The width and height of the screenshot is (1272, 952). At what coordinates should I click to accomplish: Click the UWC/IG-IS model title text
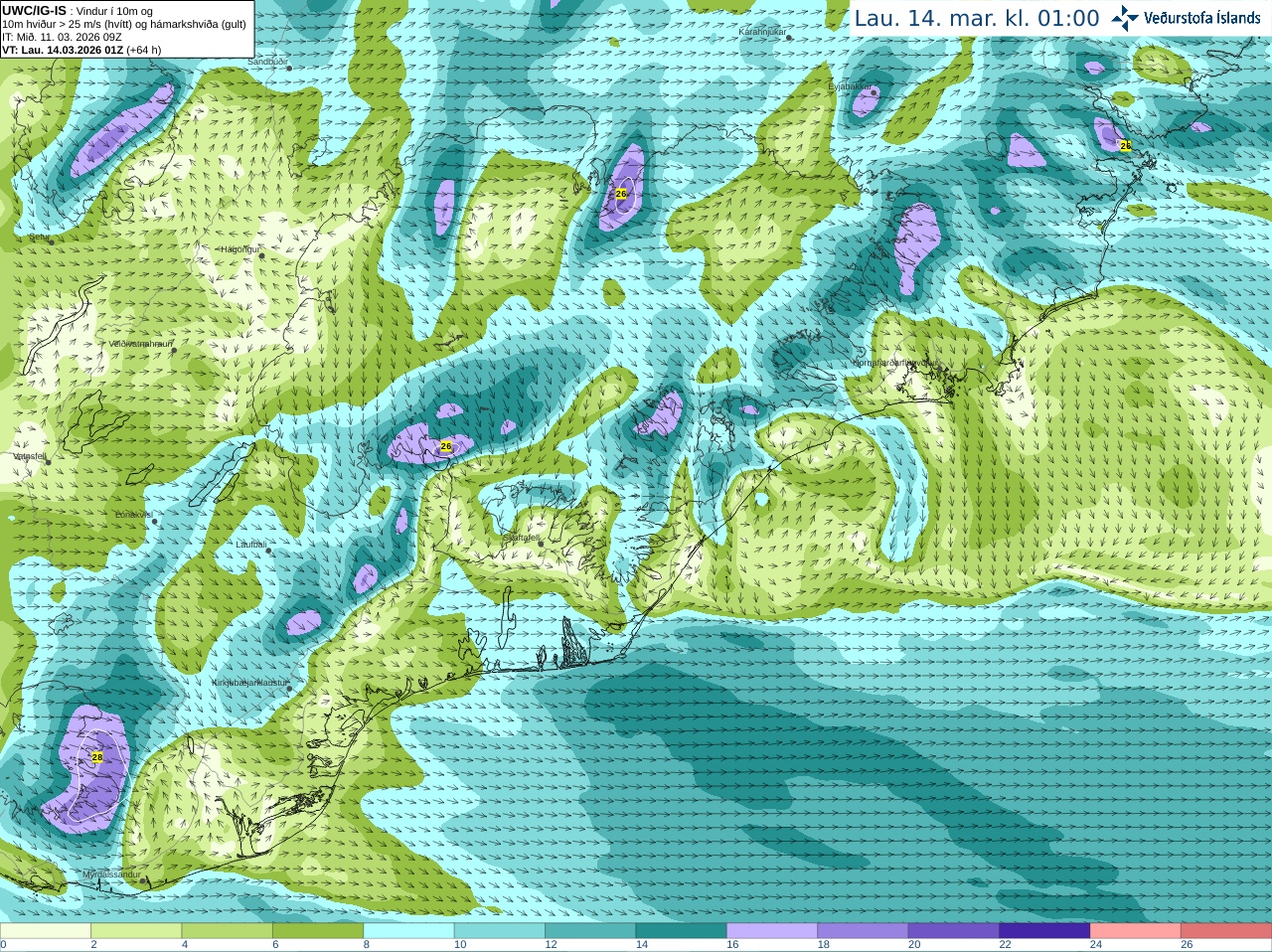[34, 11]
